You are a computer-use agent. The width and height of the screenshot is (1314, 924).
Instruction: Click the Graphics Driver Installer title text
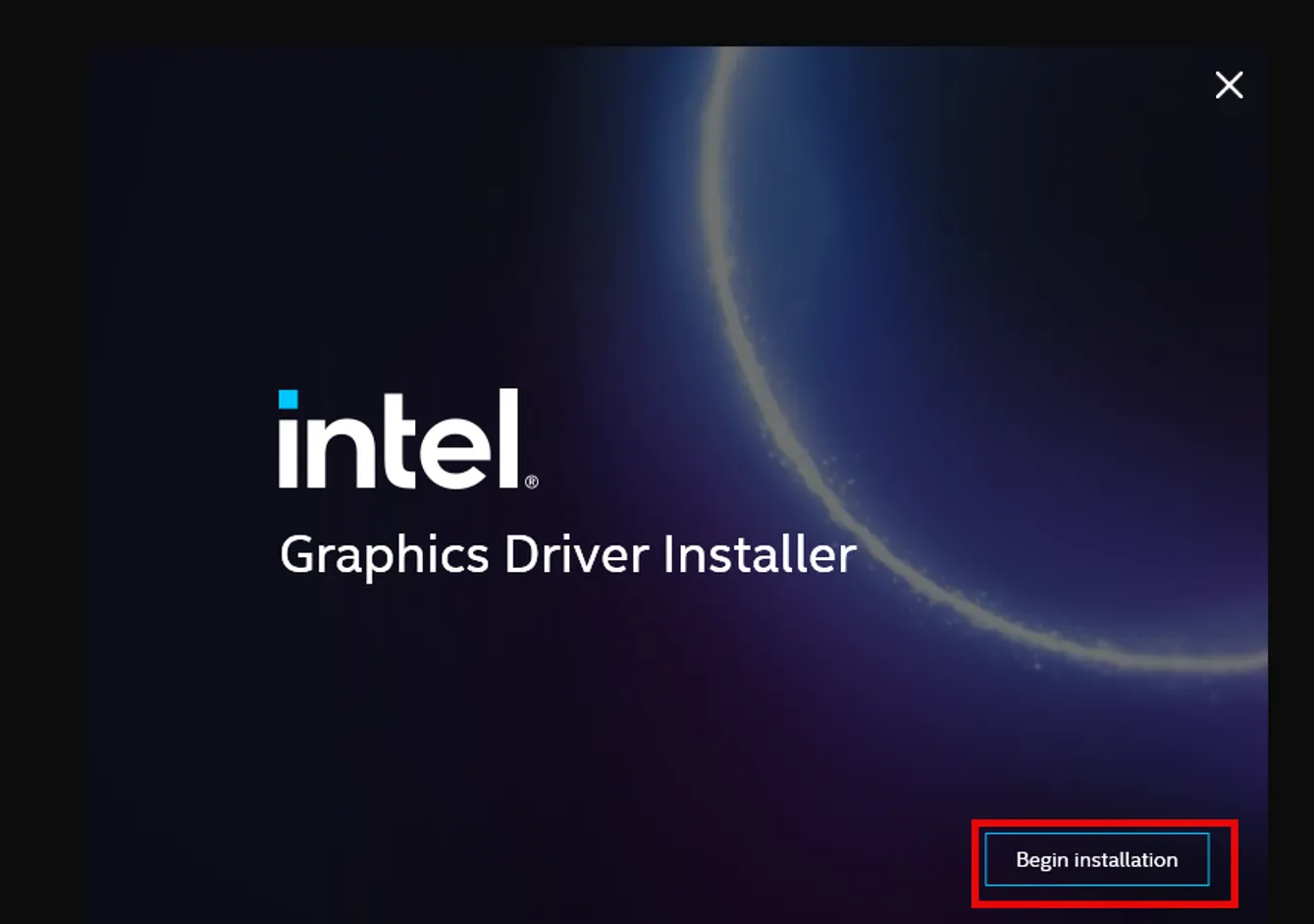pos(567,555)
